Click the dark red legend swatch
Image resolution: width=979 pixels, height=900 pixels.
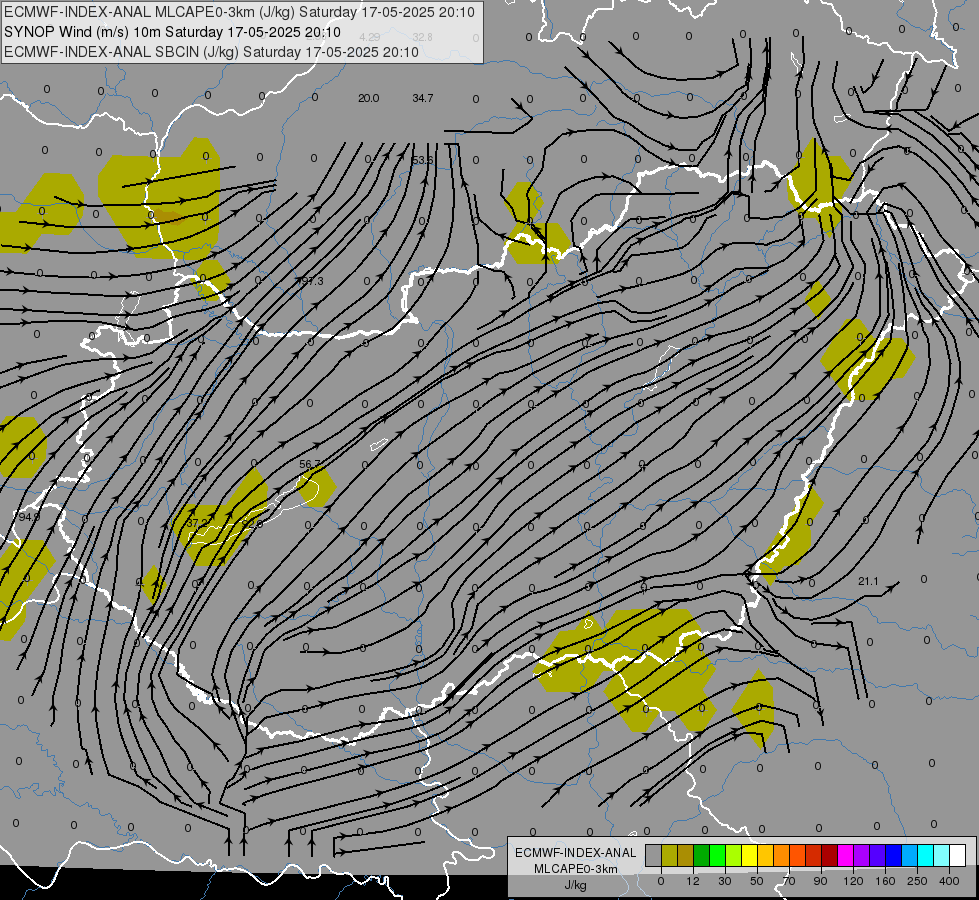click(x=829, y=856)
